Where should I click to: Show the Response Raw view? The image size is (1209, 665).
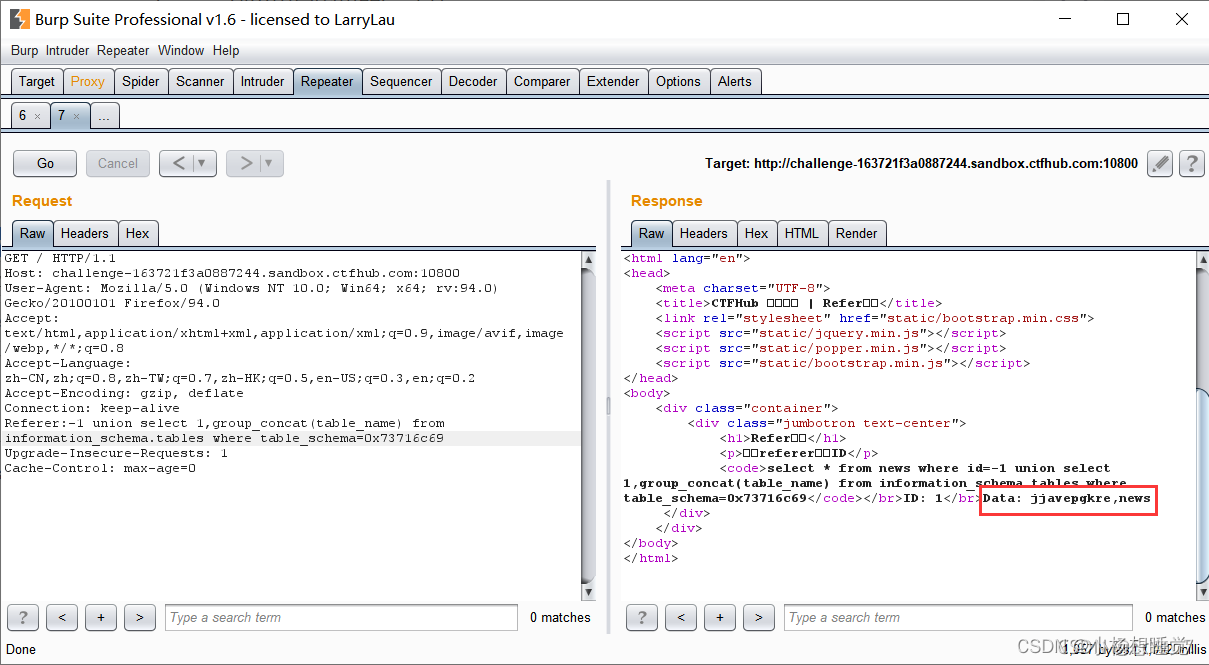(x=652, y=233)
